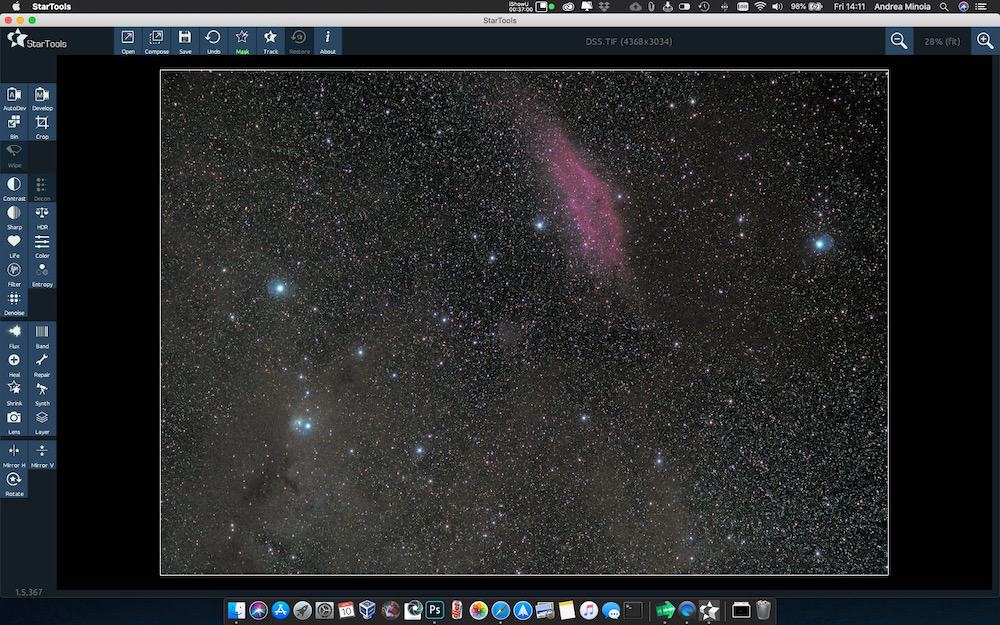Open the Color module

click(x=42, y=247)
